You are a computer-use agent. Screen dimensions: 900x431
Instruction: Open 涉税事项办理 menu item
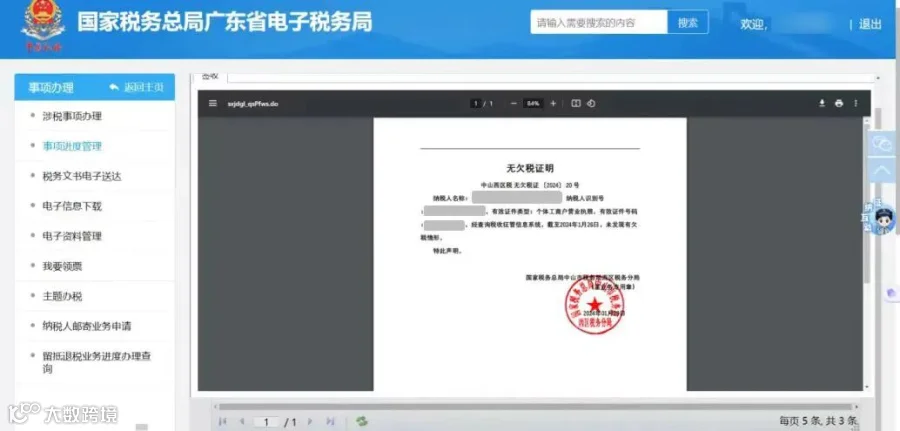click(x=72, y=116)
